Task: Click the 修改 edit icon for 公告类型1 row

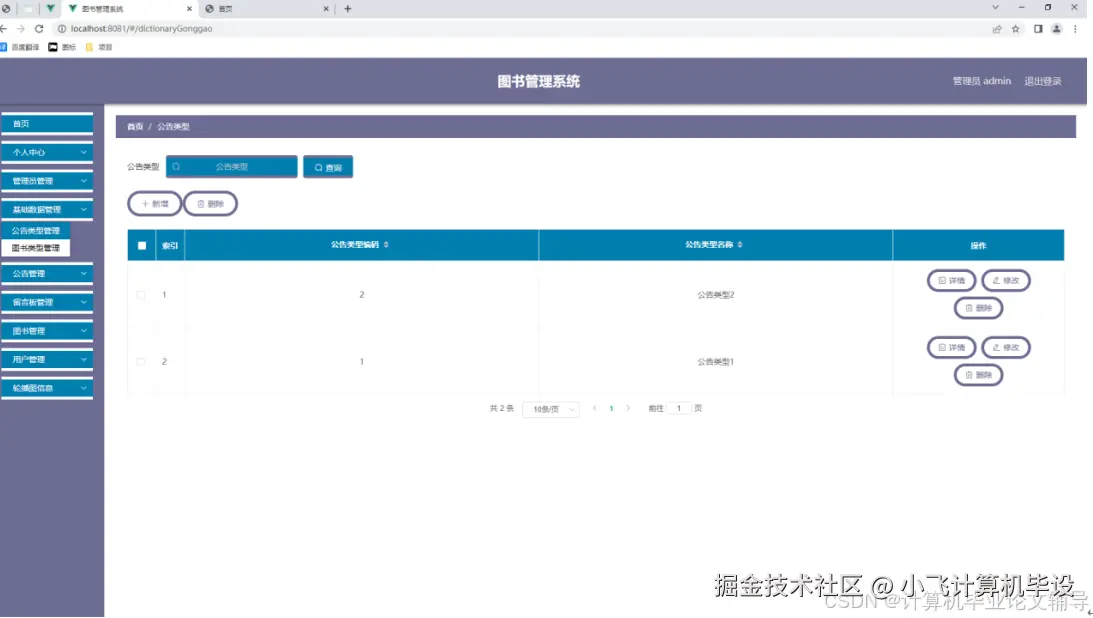Action: [996, 347]
